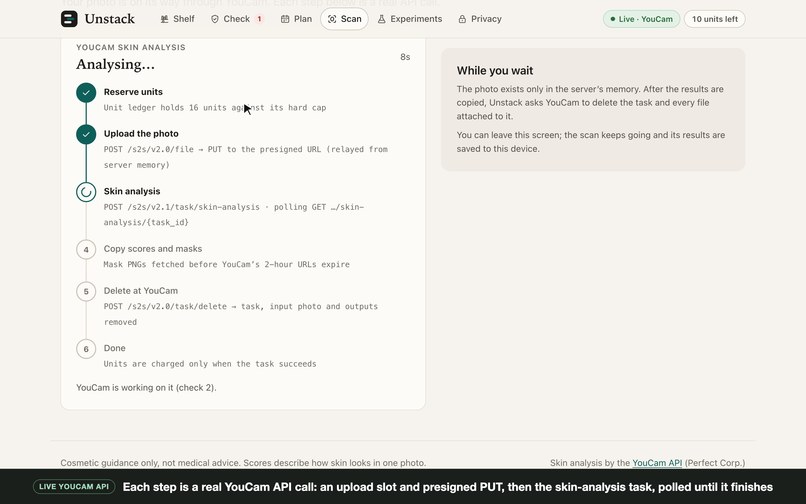
Task: Open the Privacy tab
Action: 480,19
